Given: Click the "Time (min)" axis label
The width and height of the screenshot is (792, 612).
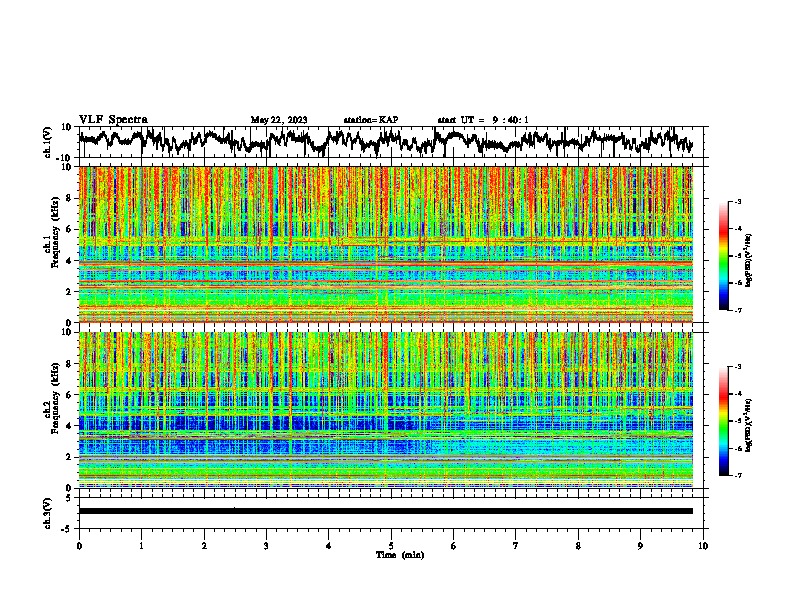Looking at the screenshot, I should pyautogui.click(x=400, y=555).
